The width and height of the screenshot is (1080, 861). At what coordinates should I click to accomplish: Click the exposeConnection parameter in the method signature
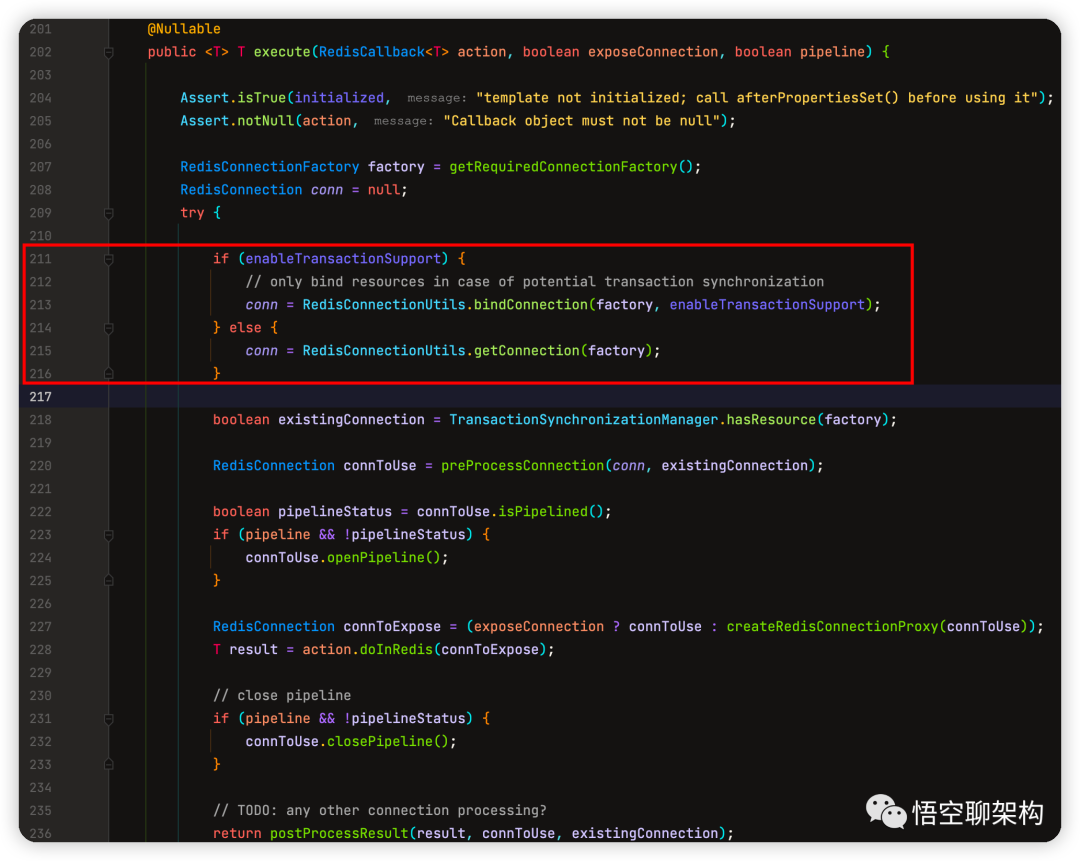coord(652,52)
